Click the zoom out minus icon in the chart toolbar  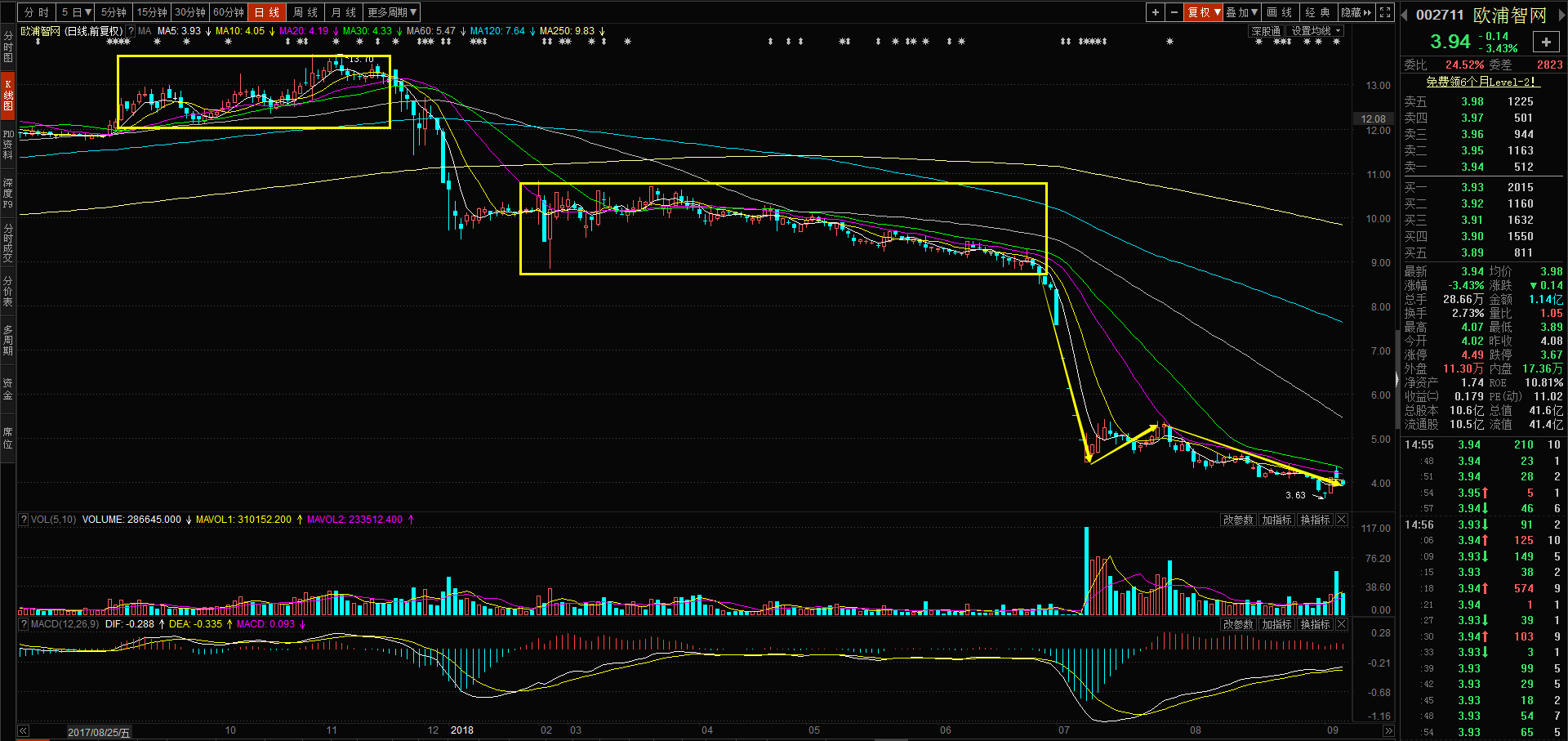[x=1174, y=12]
